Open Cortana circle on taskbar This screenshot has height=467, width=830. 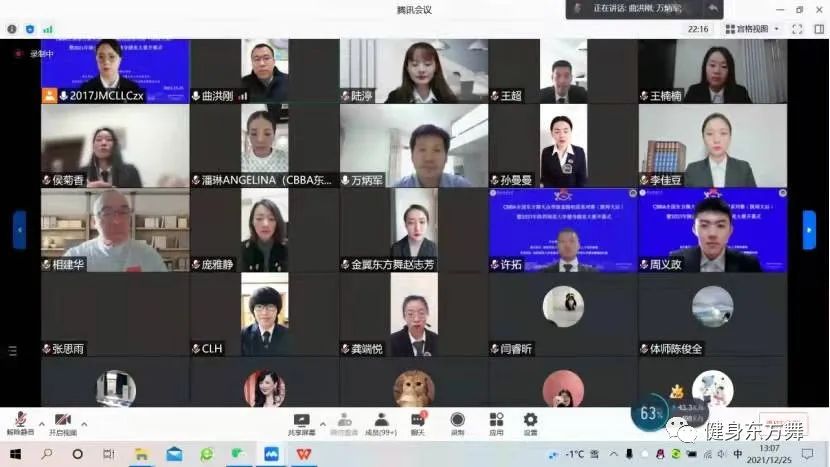point(77,454)
